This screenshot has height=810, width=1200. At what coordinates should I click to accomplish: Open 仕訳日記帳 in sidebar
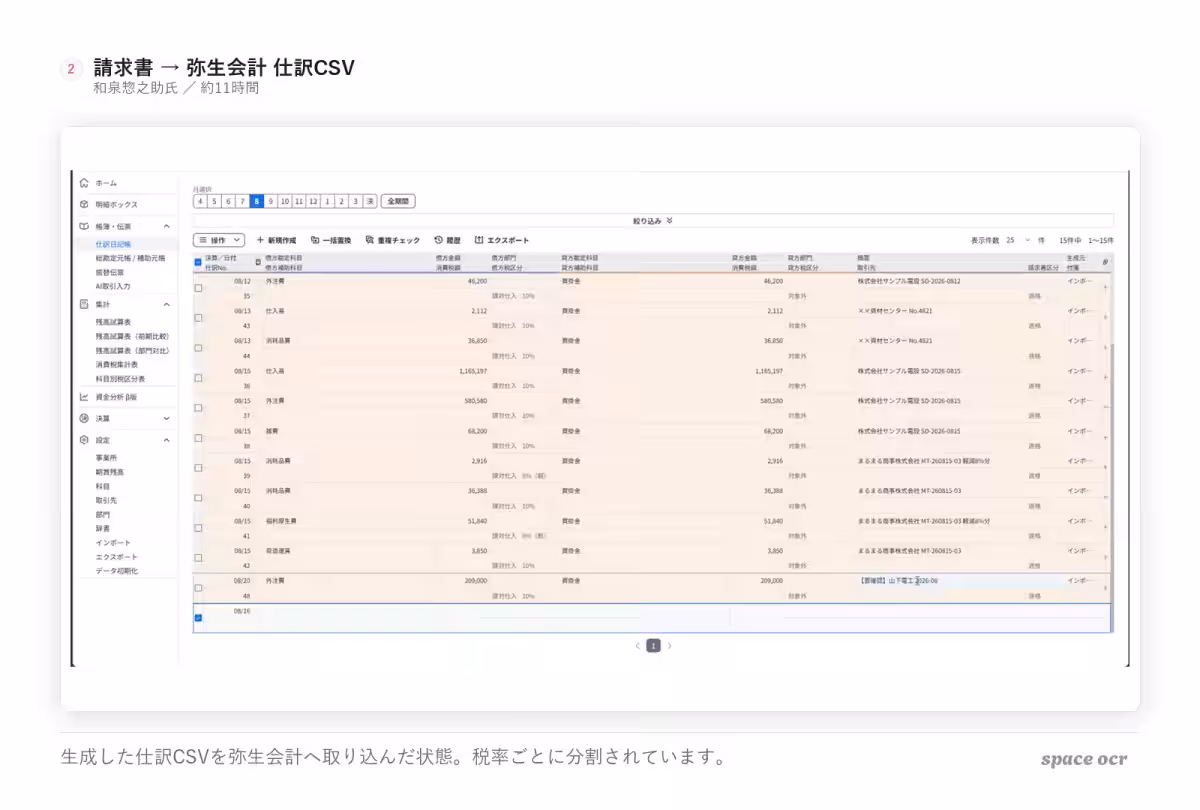click(x=113, y=244)
